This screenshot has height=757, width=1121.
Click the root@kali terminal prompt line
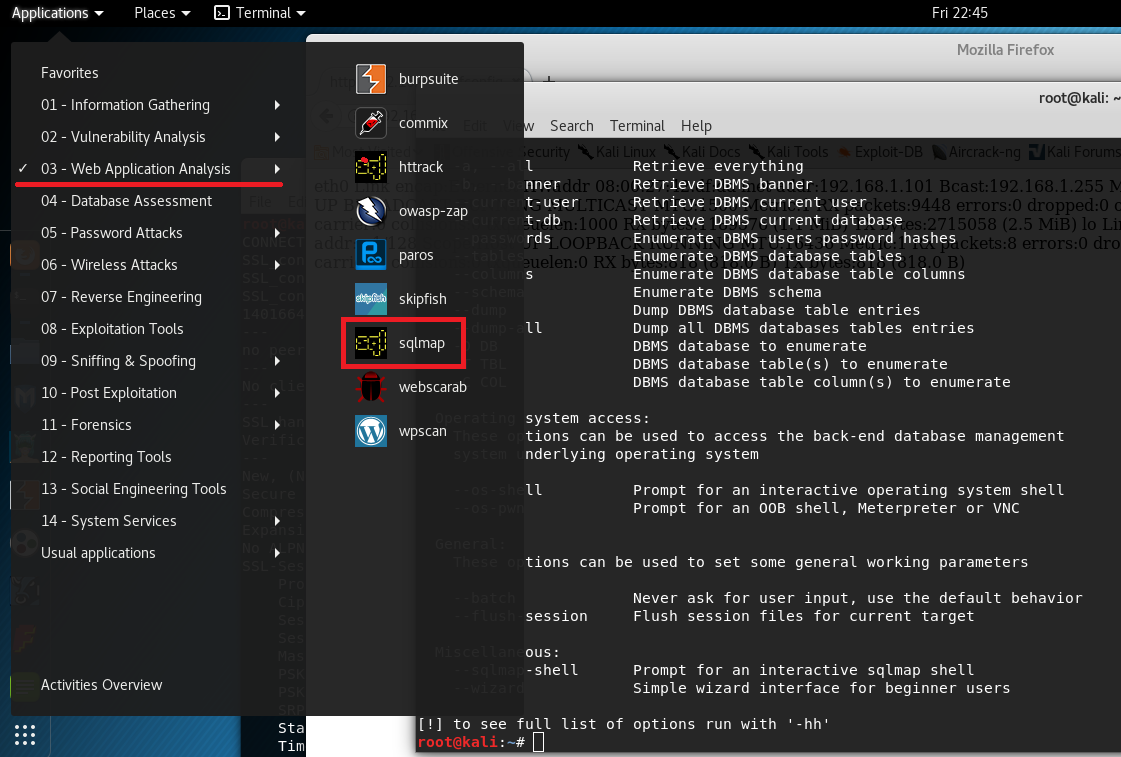tap(480, 742)
